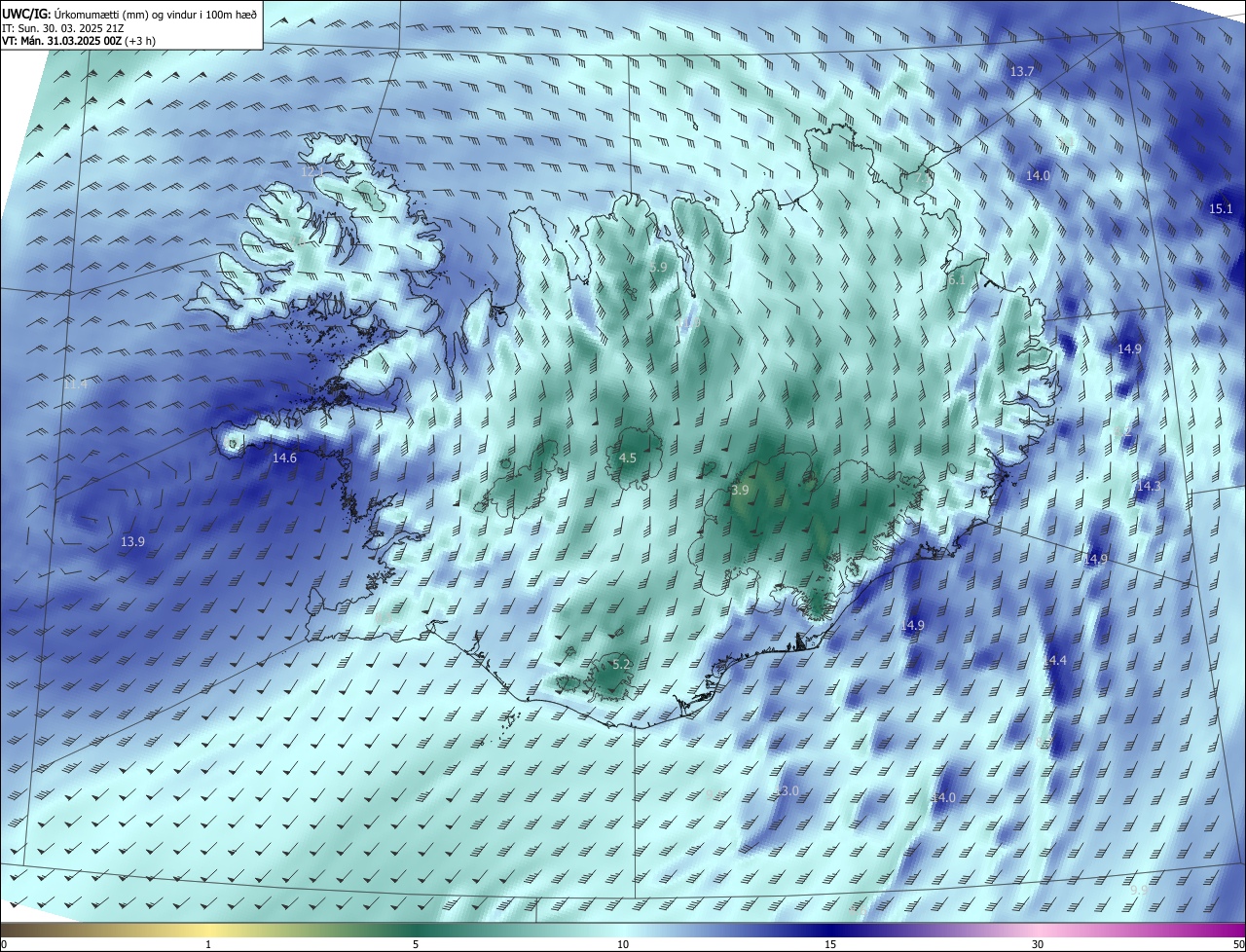Viewport: 1246px width, 952px height.
Task: Click the 1 tick on the color scale
Action: pos(208,944)
